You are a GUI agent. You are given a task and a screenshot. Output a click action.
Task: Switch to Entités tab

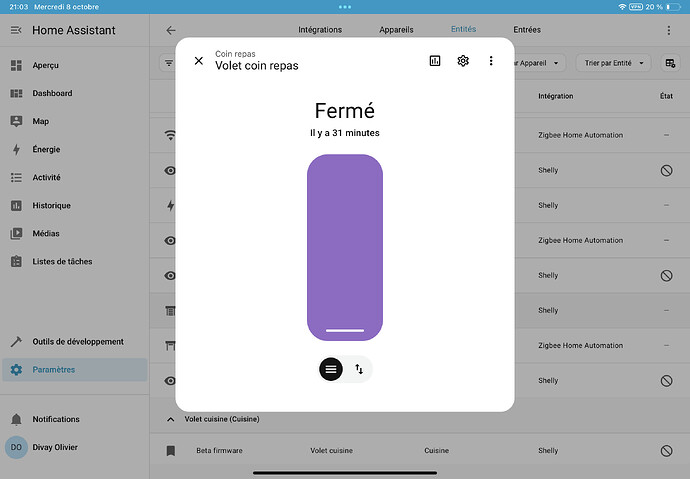[463, 29]
